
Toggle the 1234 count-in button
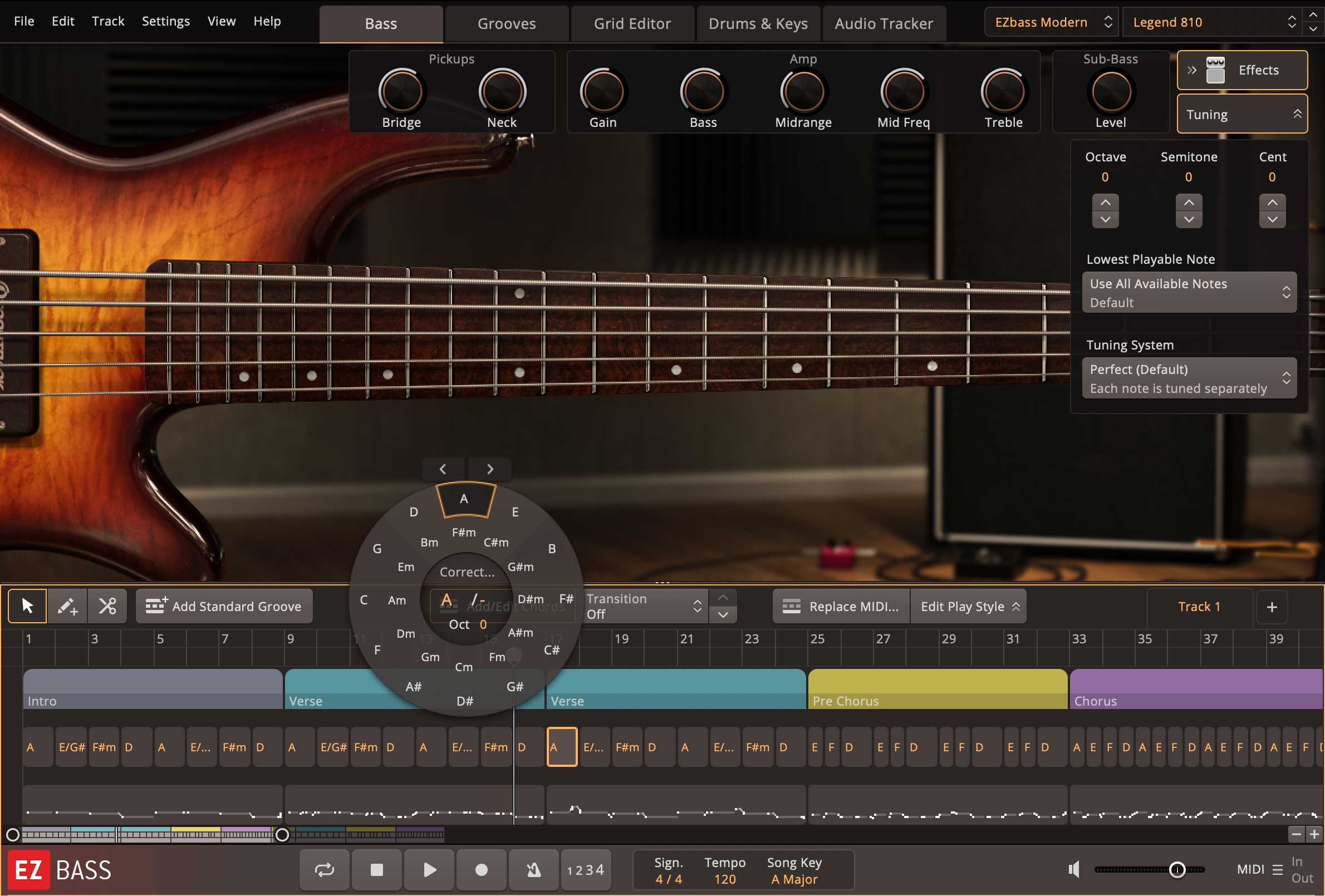(x=586, y=869)
